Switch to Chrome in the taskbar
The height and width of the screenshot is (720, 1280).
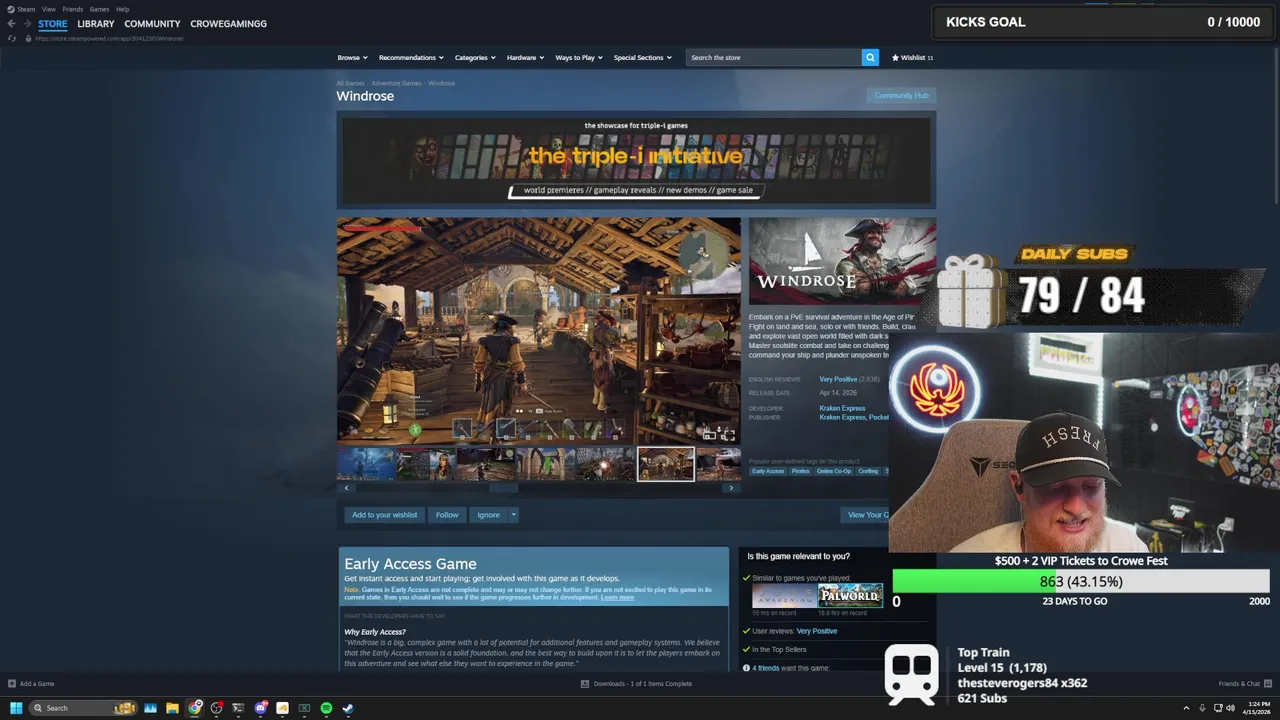(x=194, y=708)
